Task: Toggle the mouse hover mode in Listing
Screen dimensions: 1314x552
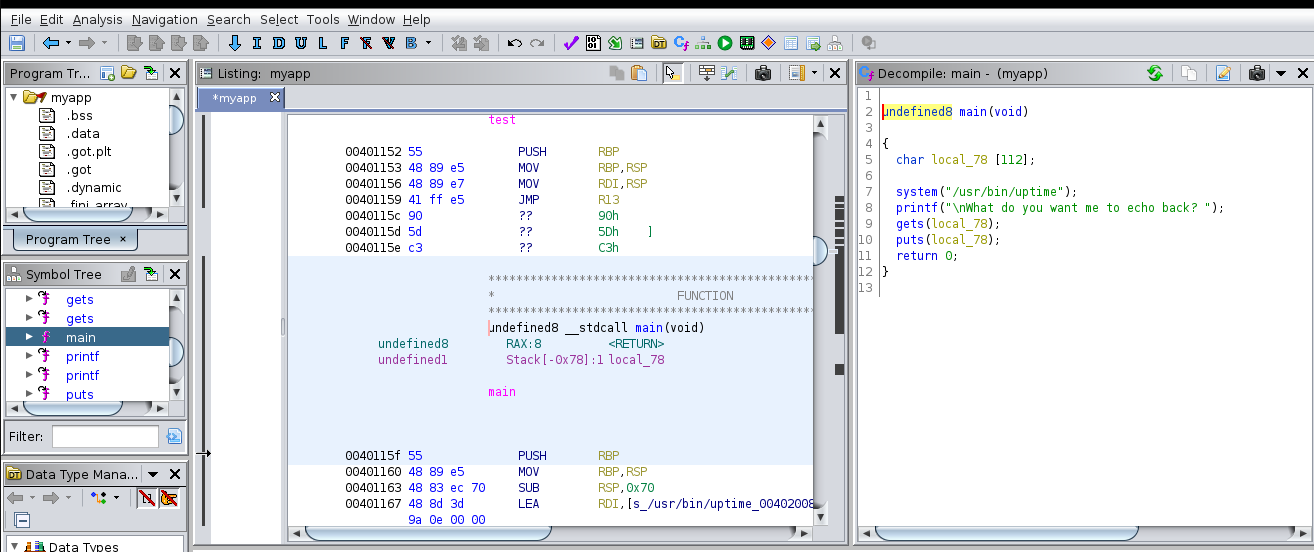Action: 673,73
